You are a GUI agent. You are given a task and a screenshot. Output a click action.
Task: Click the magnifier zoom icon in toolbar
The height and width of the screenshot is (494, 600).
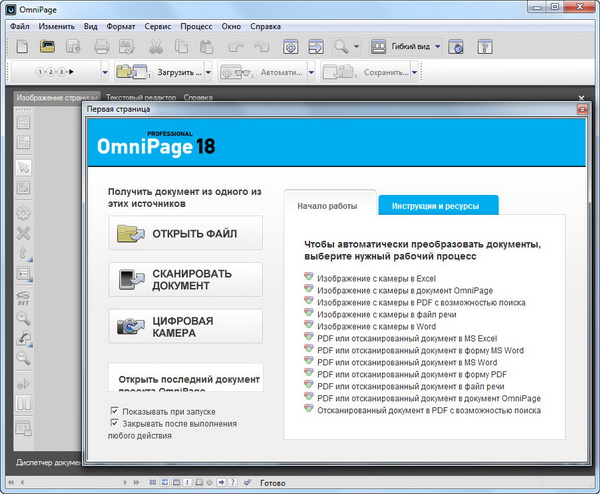point(343,46)
